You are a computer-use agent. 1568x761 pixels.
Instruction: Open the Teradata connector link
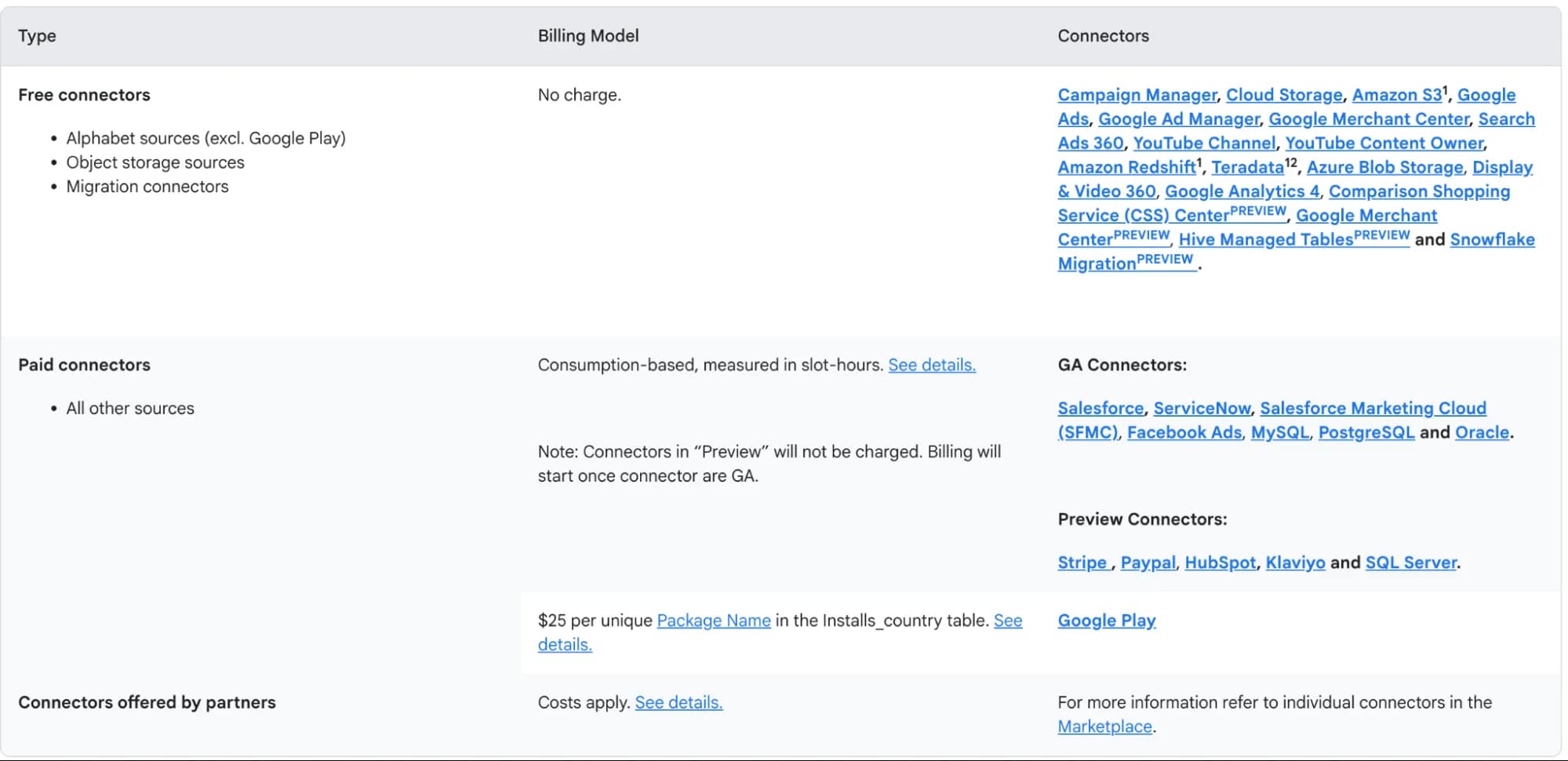click(1247, 167)
